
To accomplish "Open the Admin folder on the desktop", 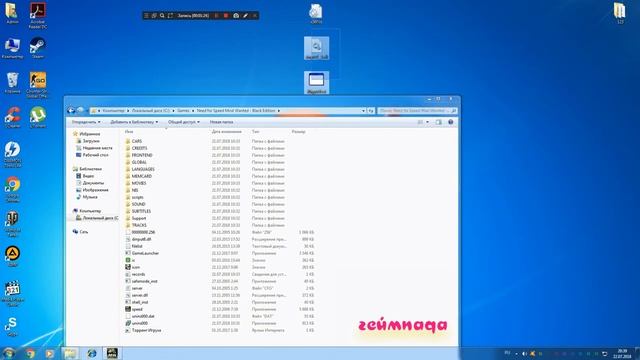I will pos(13,13).
